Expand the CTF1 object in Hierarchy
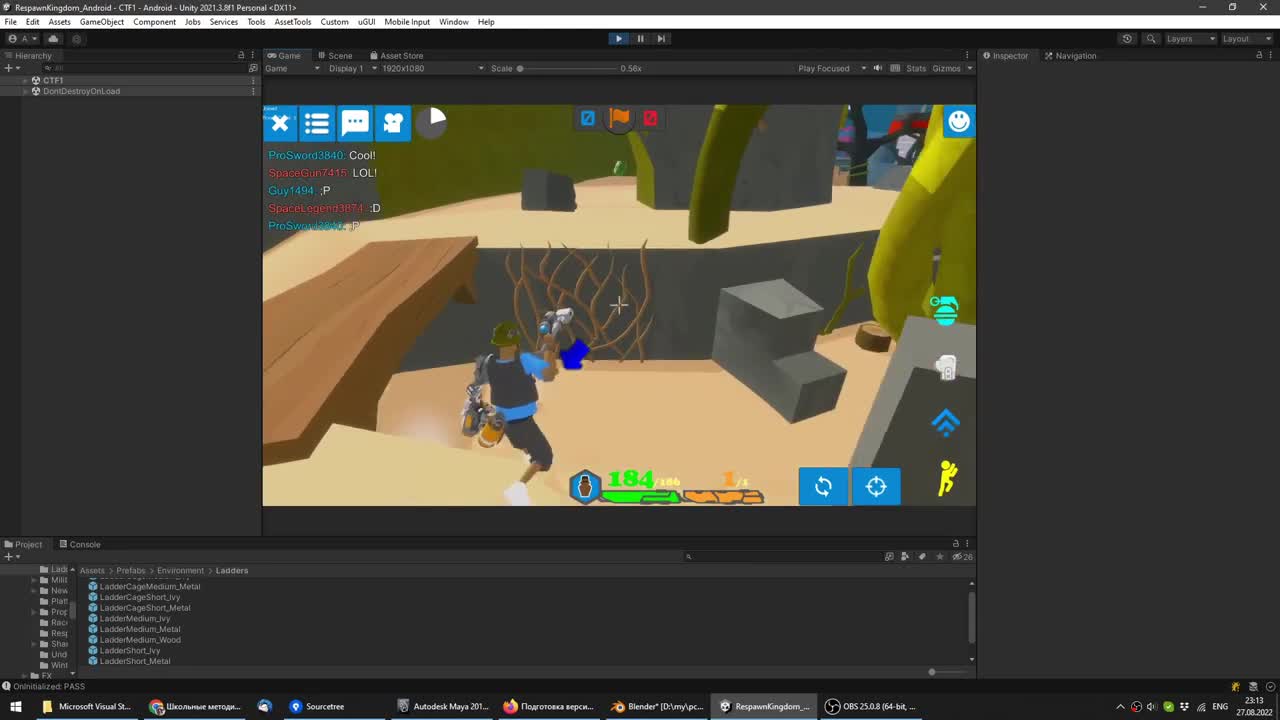Viewport: 1280px width, 720px height. click(24, 80)
